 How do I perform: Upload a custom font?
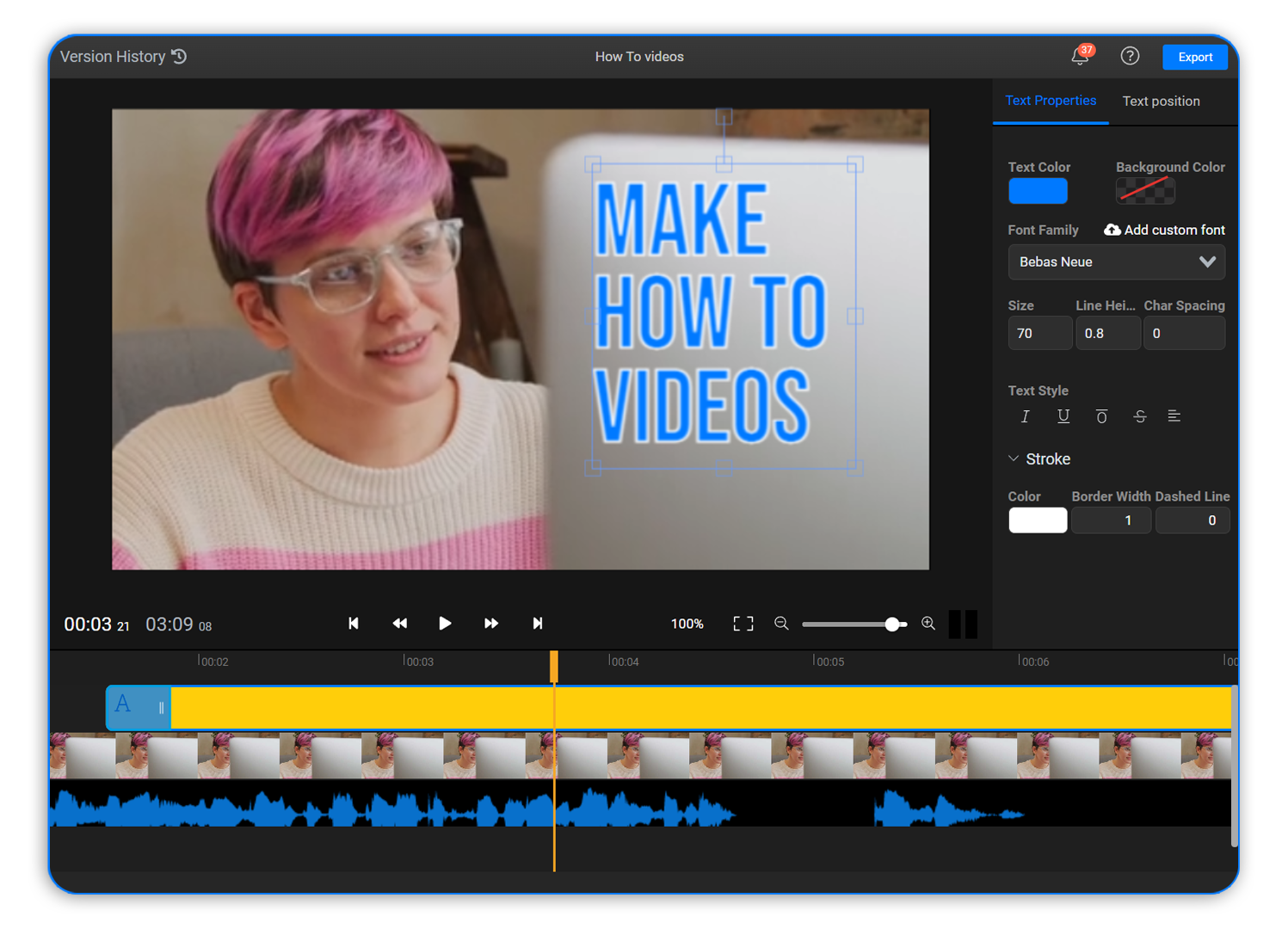[x=1163, y=230]
